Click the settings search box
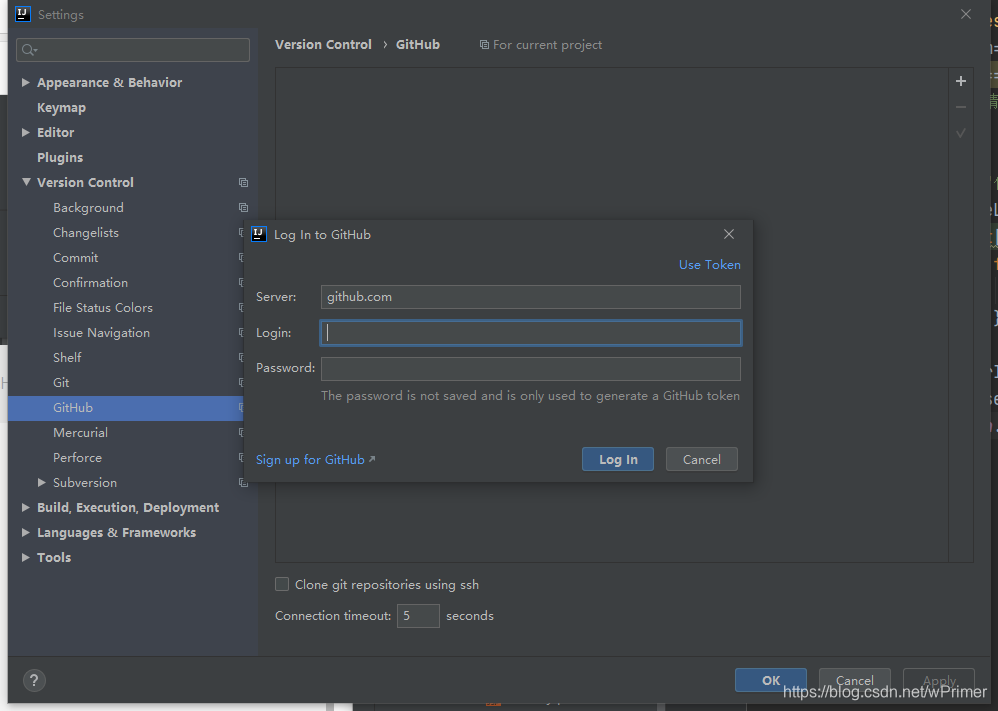 click(x=133, y=50)
